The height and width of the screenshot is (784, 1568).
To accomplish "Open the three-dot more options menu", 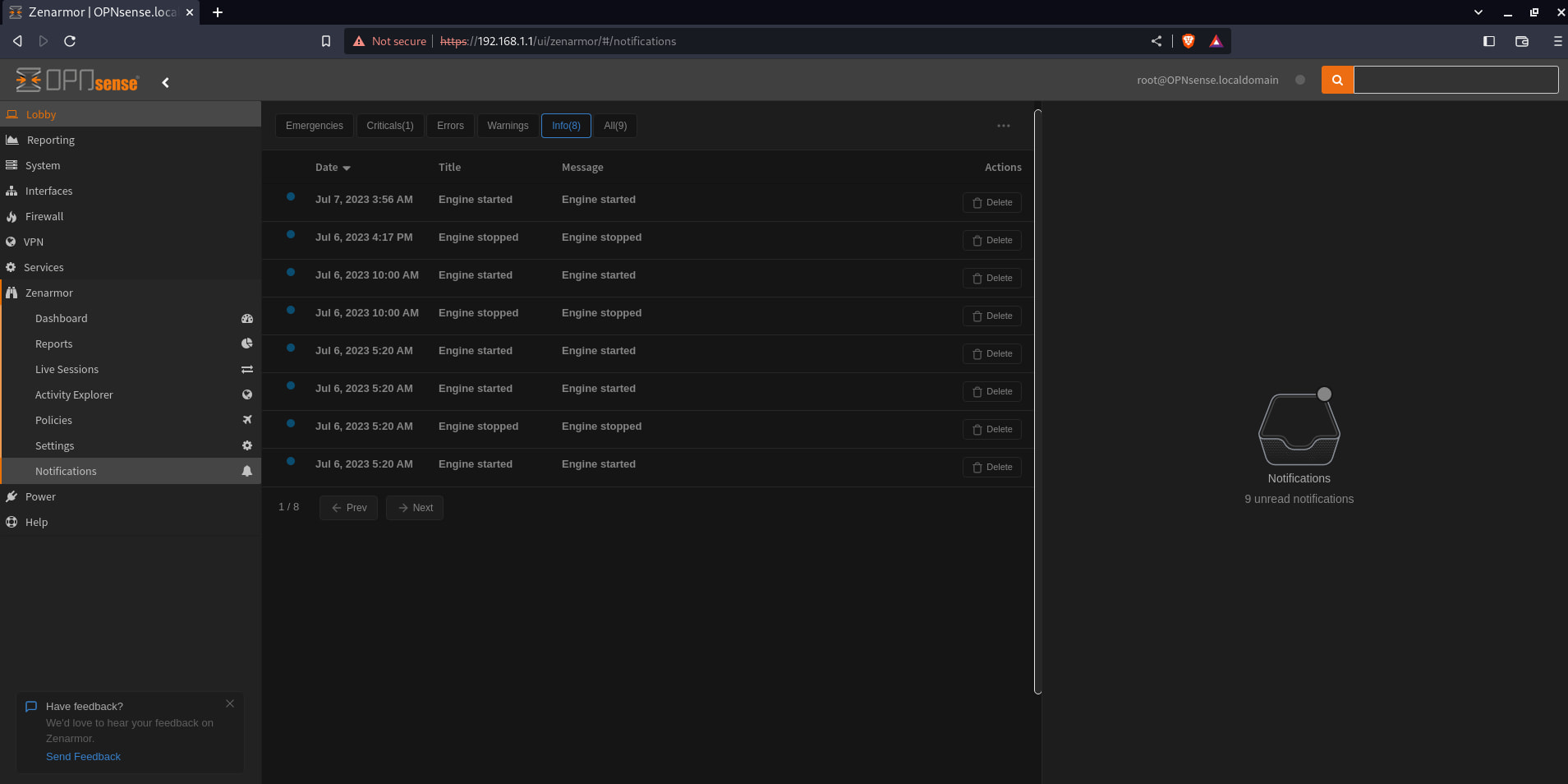I will [1004, 126].
